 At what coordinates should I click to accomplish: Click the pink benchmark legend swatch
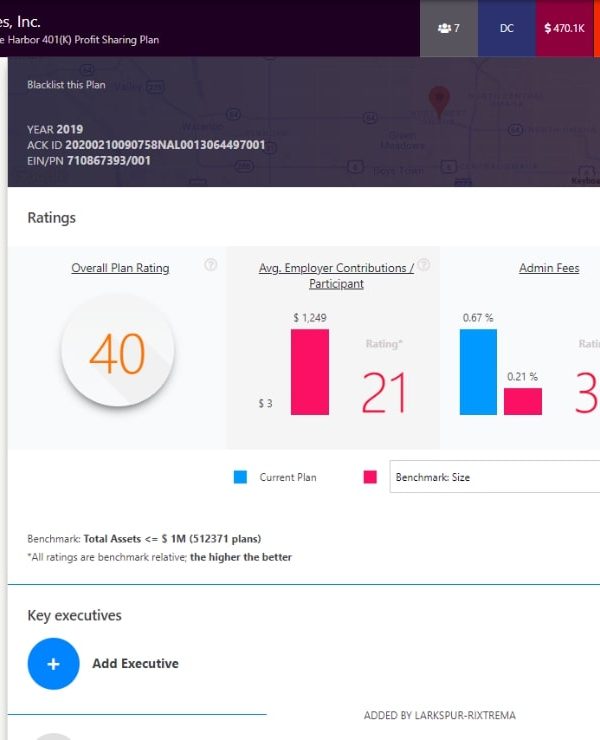[370, 477]
